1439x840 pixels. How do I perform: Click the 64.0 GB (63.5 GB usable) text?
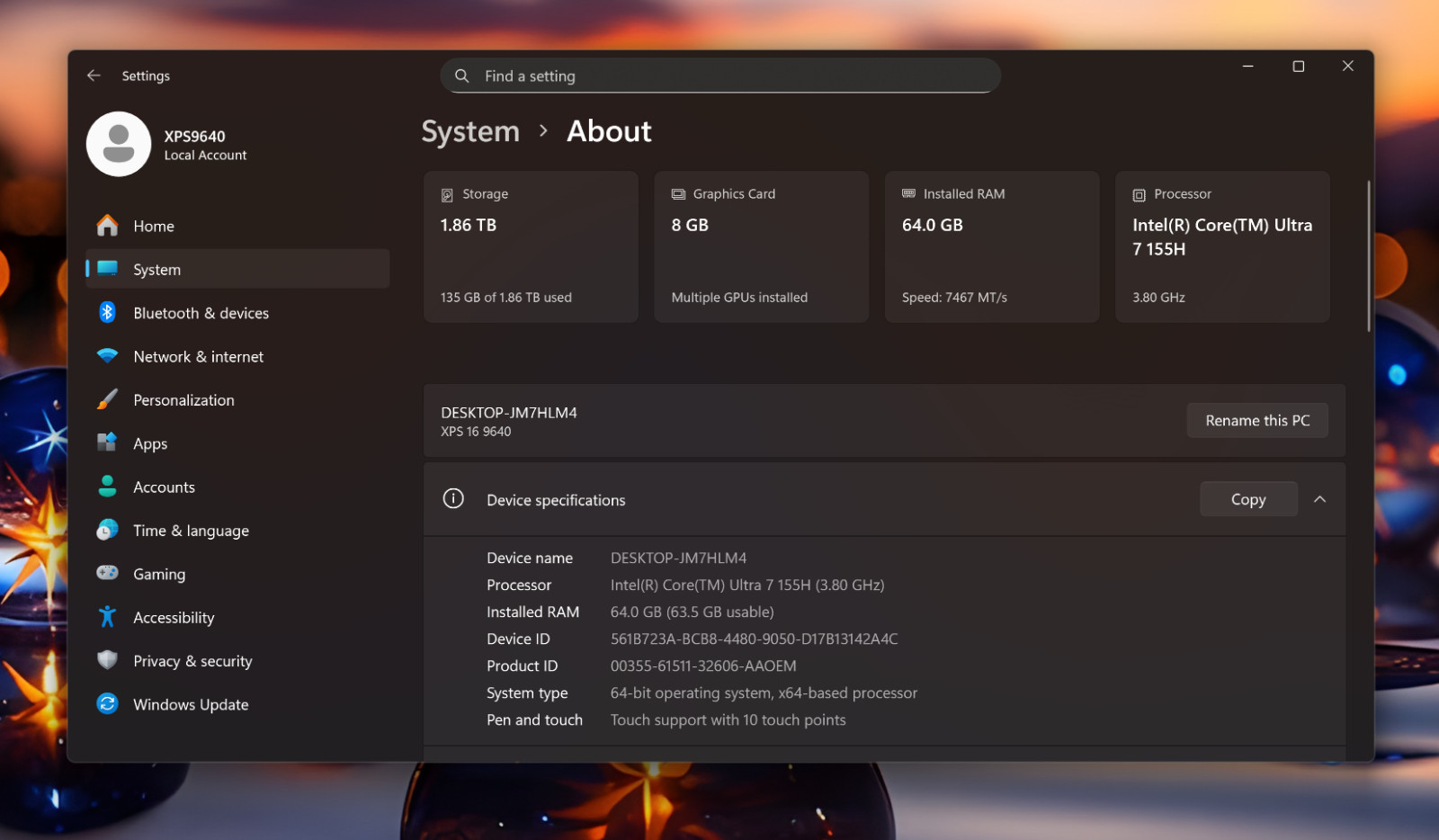692,612
